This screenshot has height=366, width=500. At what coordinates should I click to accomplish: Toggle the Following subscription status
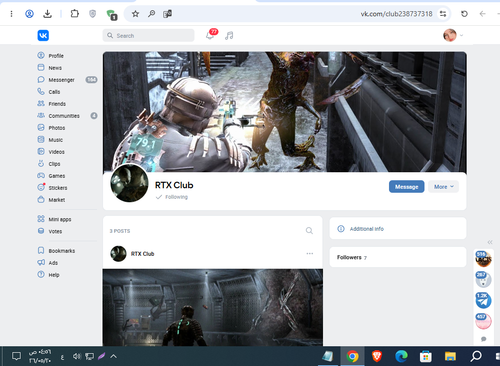tap(172, 197)
